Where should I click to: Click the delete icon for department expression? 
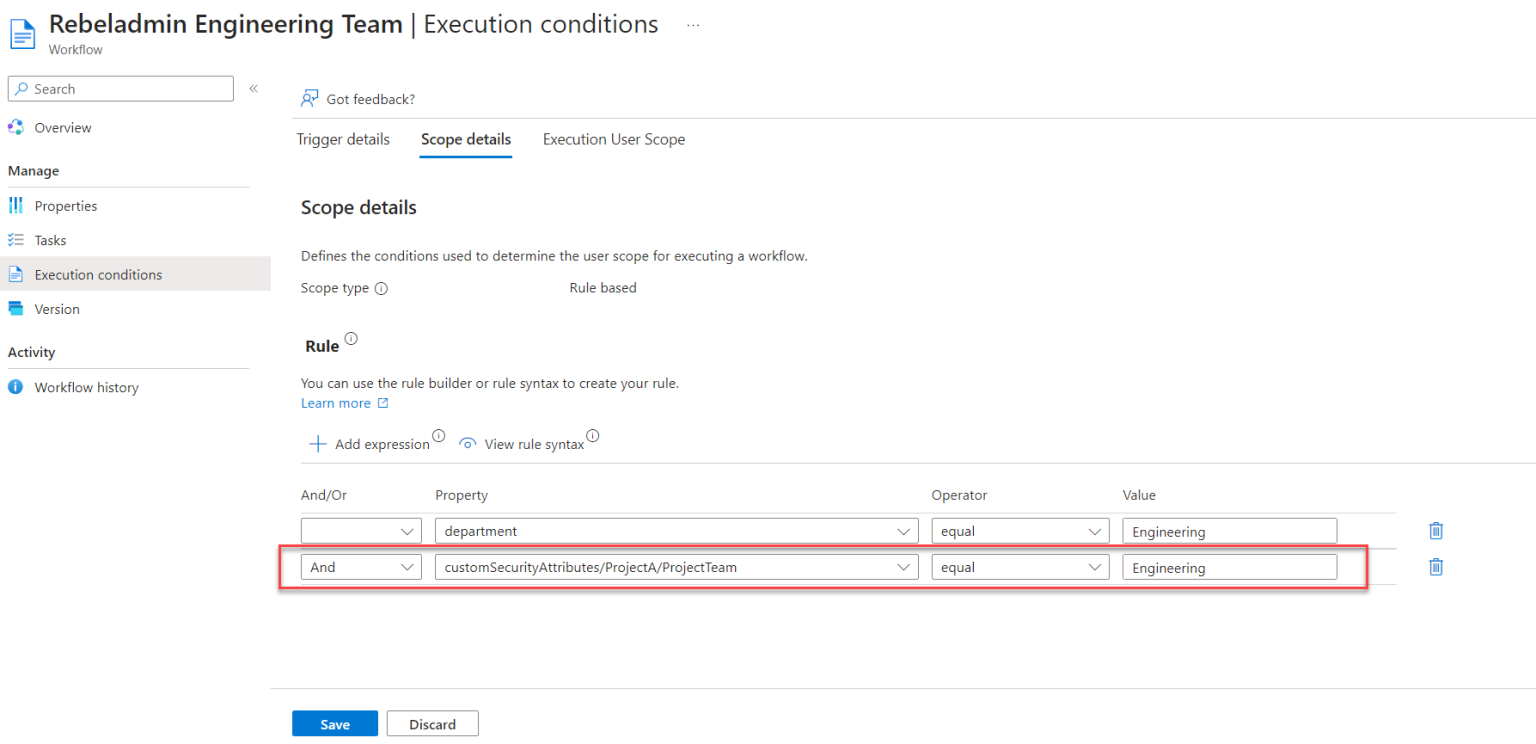pos(1436,531)
